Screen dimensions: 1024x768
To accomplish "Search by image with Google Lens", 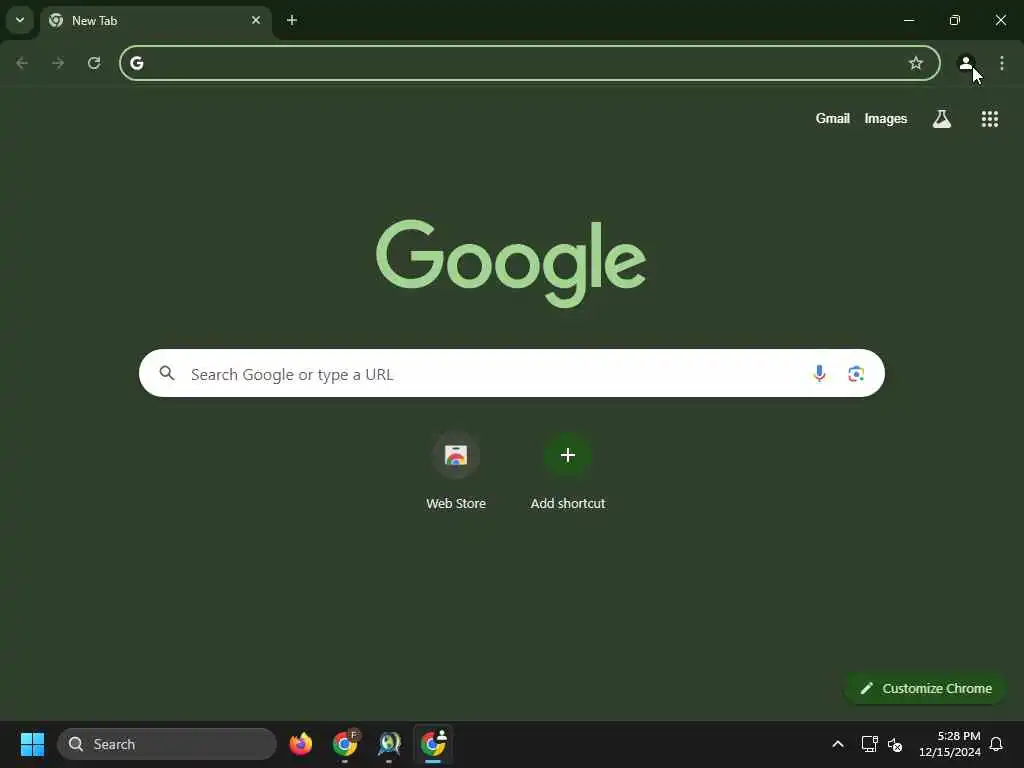I will click(x=856, y=373).
